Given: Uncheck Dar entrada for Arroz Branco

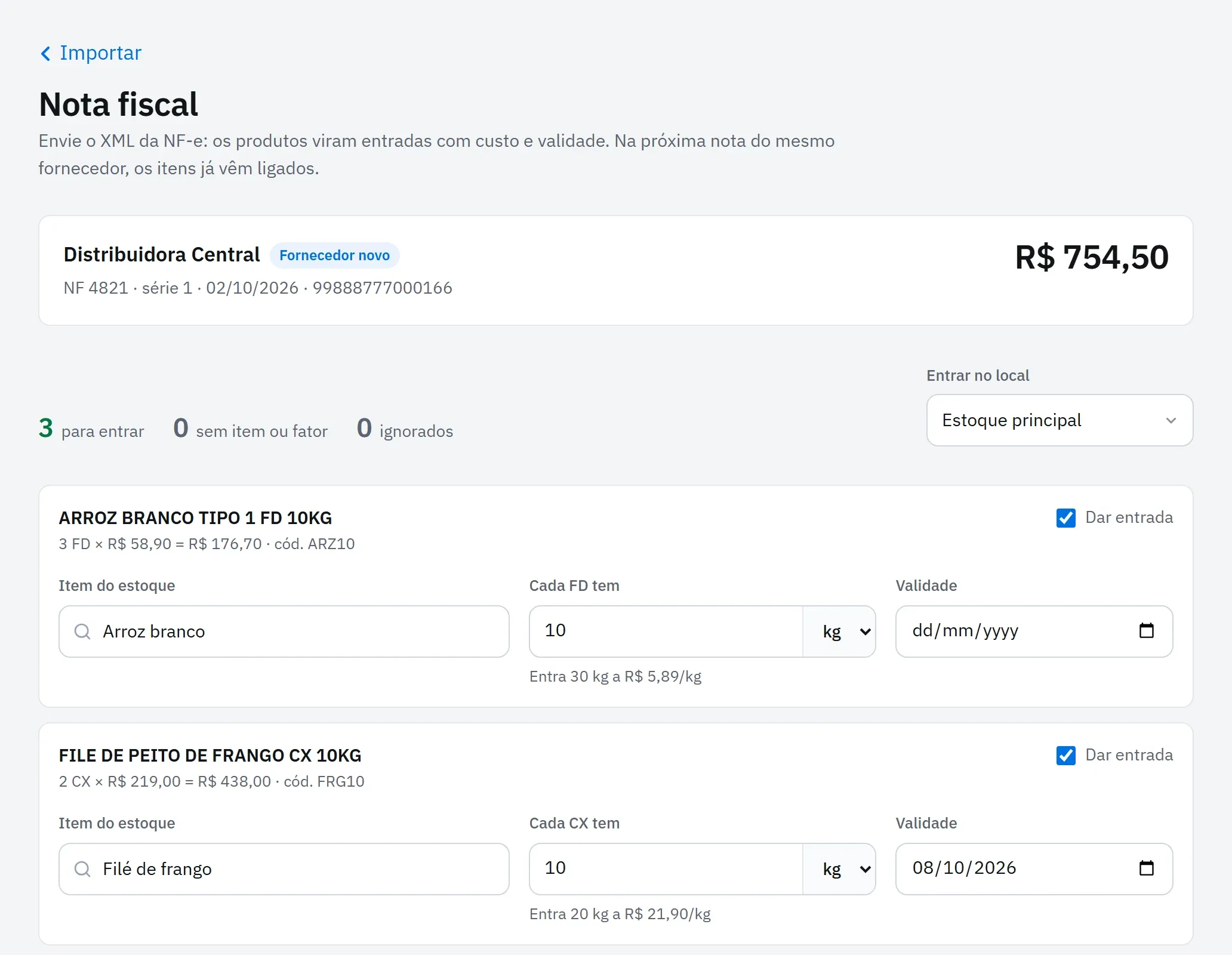Looking at the screenshot, I should click(x=1065, y=517).
